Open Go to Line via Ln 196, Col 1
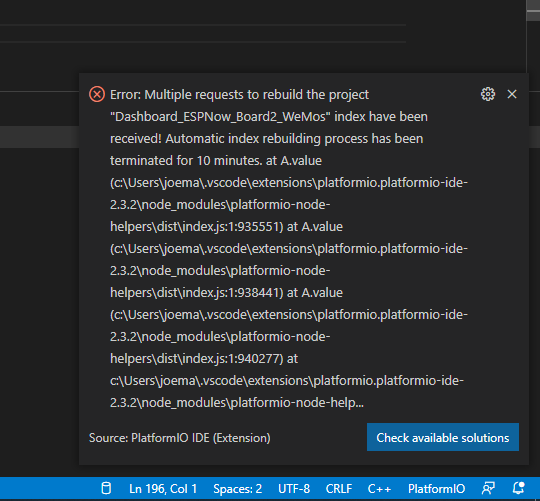Image resolution: width=540 pixels, height=501 pixels. click(163, 489)
